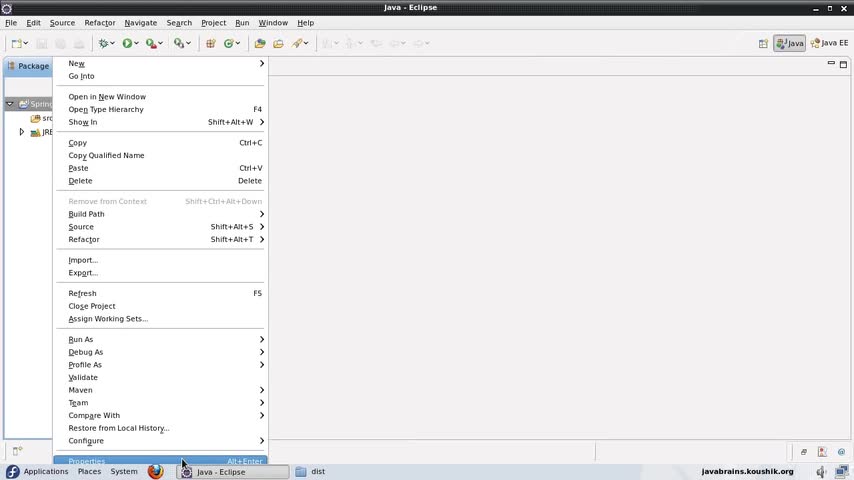Image resolution: width=854 pixels, height=480 pixels.
Task: Expand the Debug As submenu
Action: [160, 352]
